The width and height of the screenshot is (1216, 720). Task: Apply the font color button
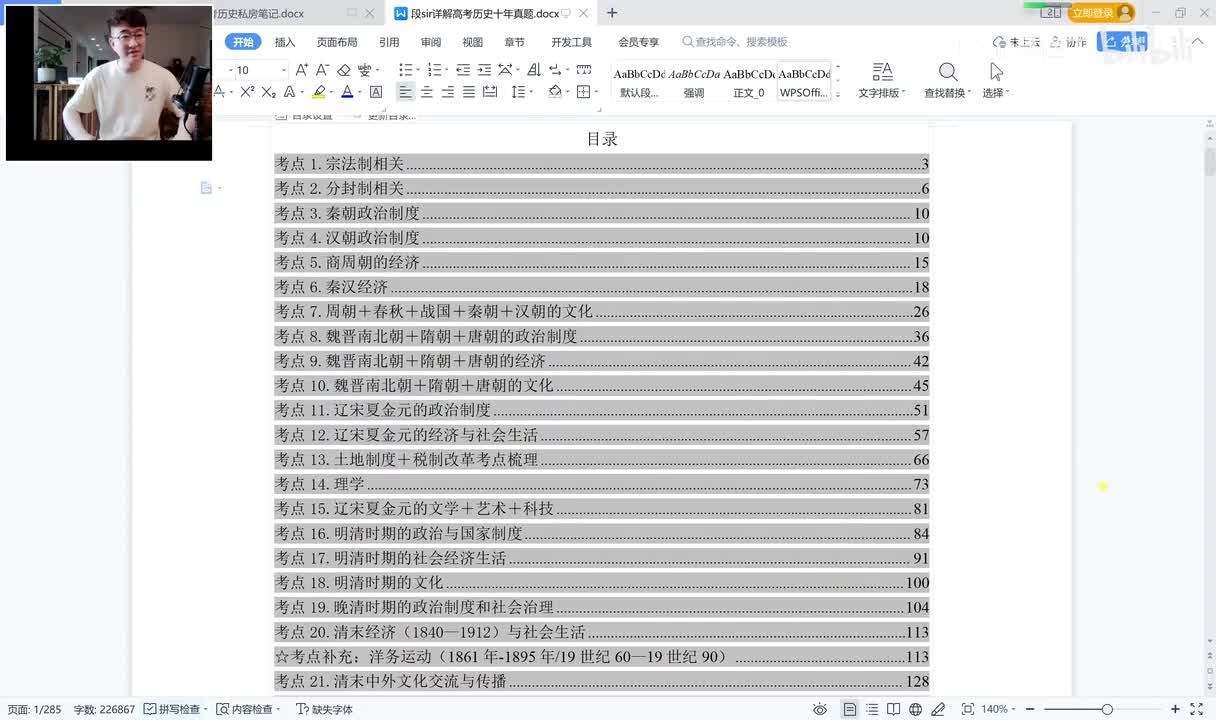click(347, 92)
